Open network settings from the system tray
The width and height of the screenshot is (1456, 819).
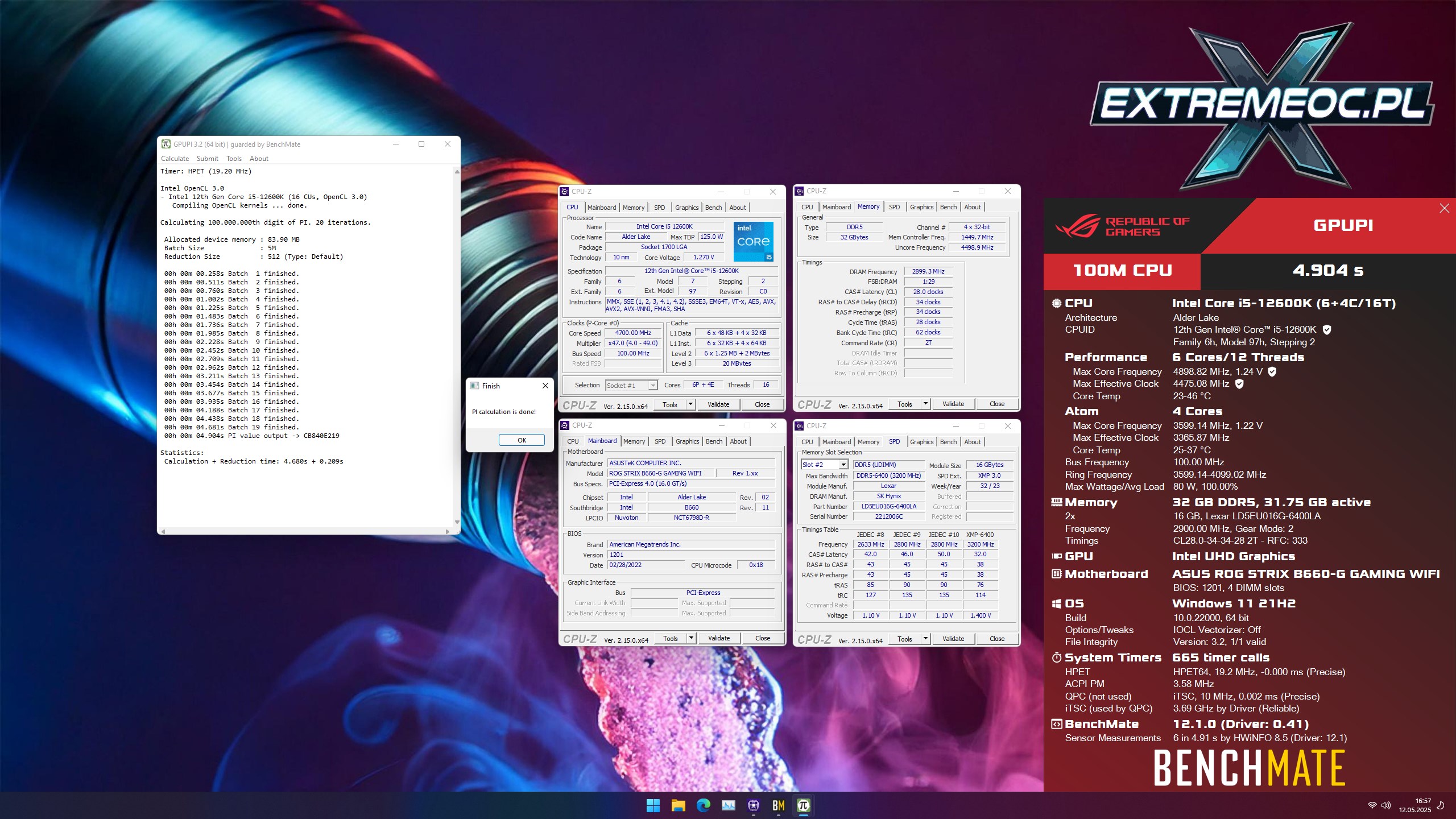pos(1372,805)
